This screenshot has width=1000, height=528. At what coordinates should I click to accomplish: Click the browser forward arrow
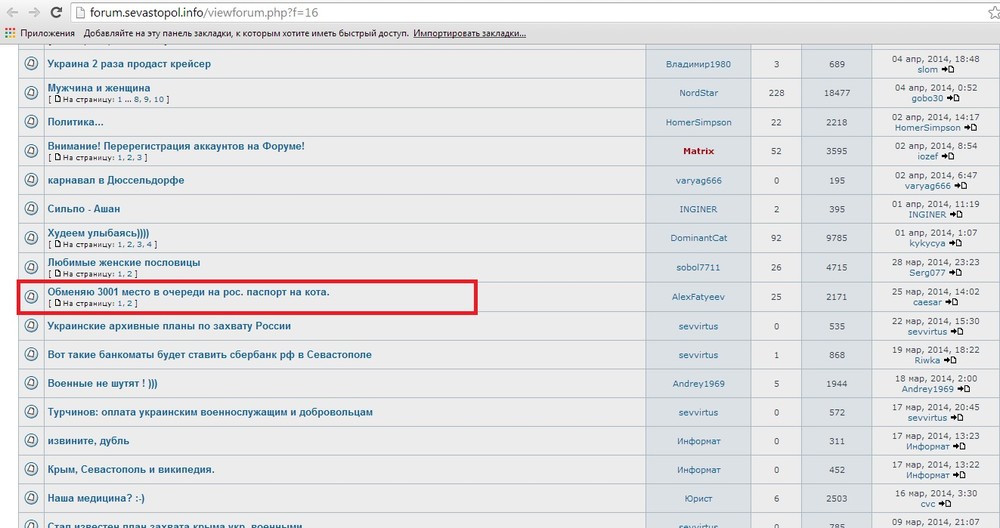click(34, 12)
